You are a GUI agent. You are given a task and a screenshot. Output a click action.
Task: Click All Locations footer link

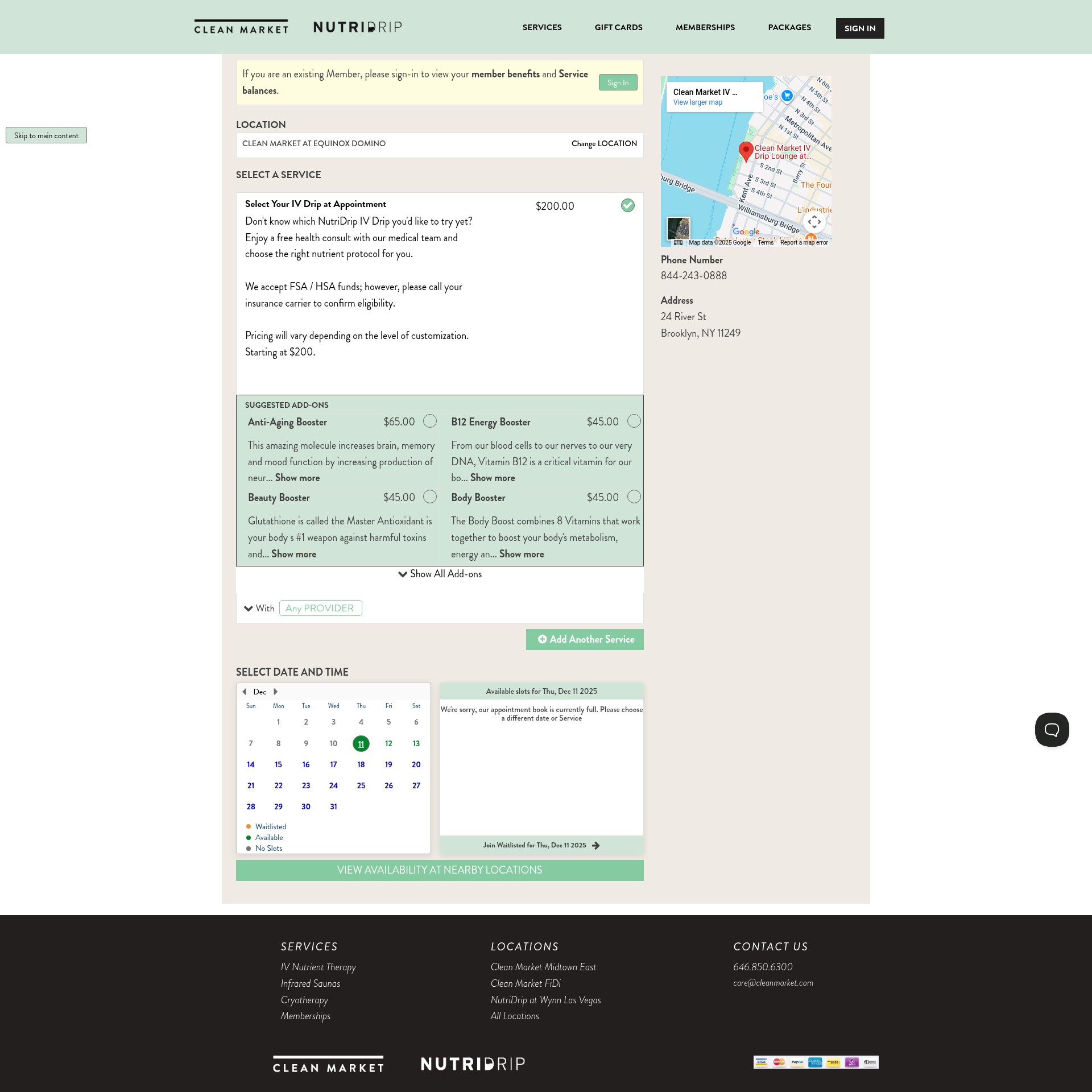pos(515,1016)
